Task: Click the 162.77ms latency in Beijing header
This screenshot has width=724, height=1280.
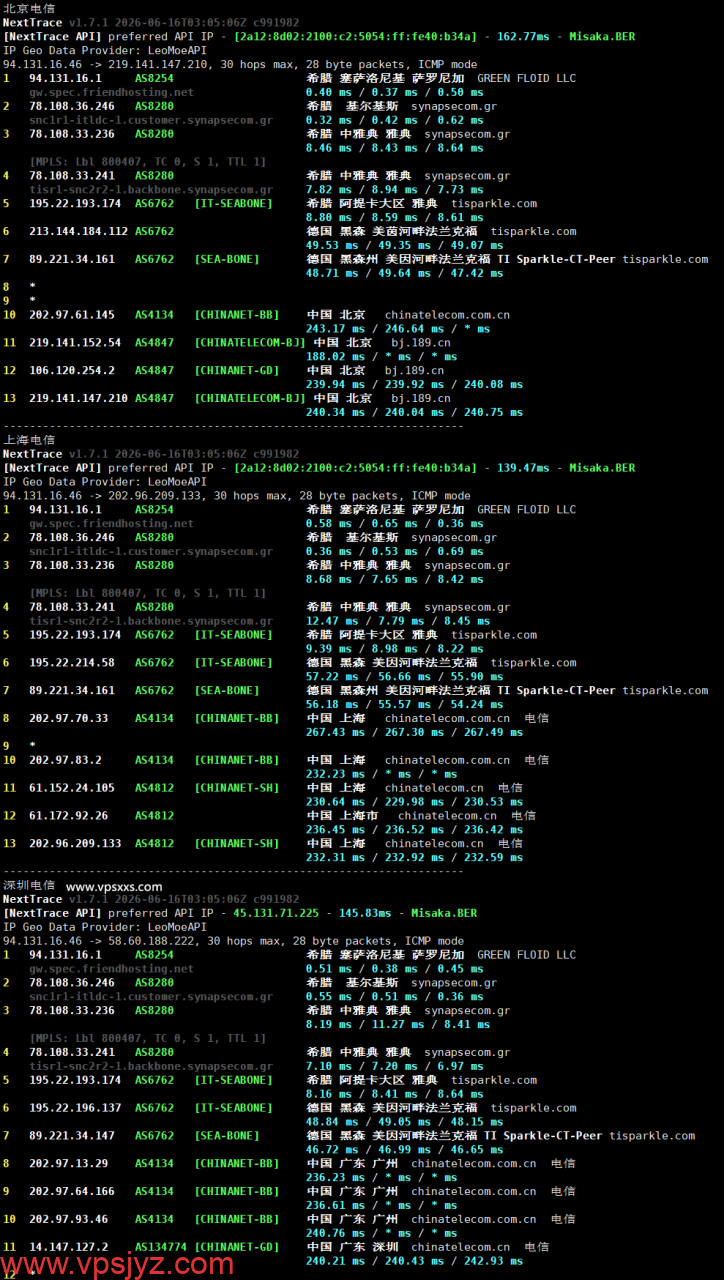Action: pyautogui.click(x=523, y=36)
